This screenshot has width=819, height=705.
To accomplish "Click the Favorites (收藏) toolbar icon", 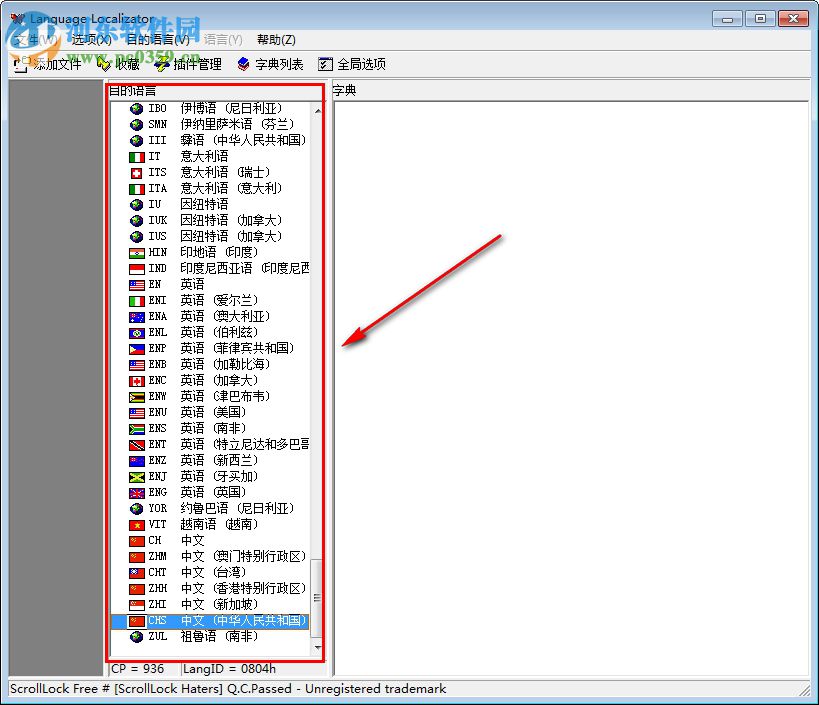I will pos(104,62).
